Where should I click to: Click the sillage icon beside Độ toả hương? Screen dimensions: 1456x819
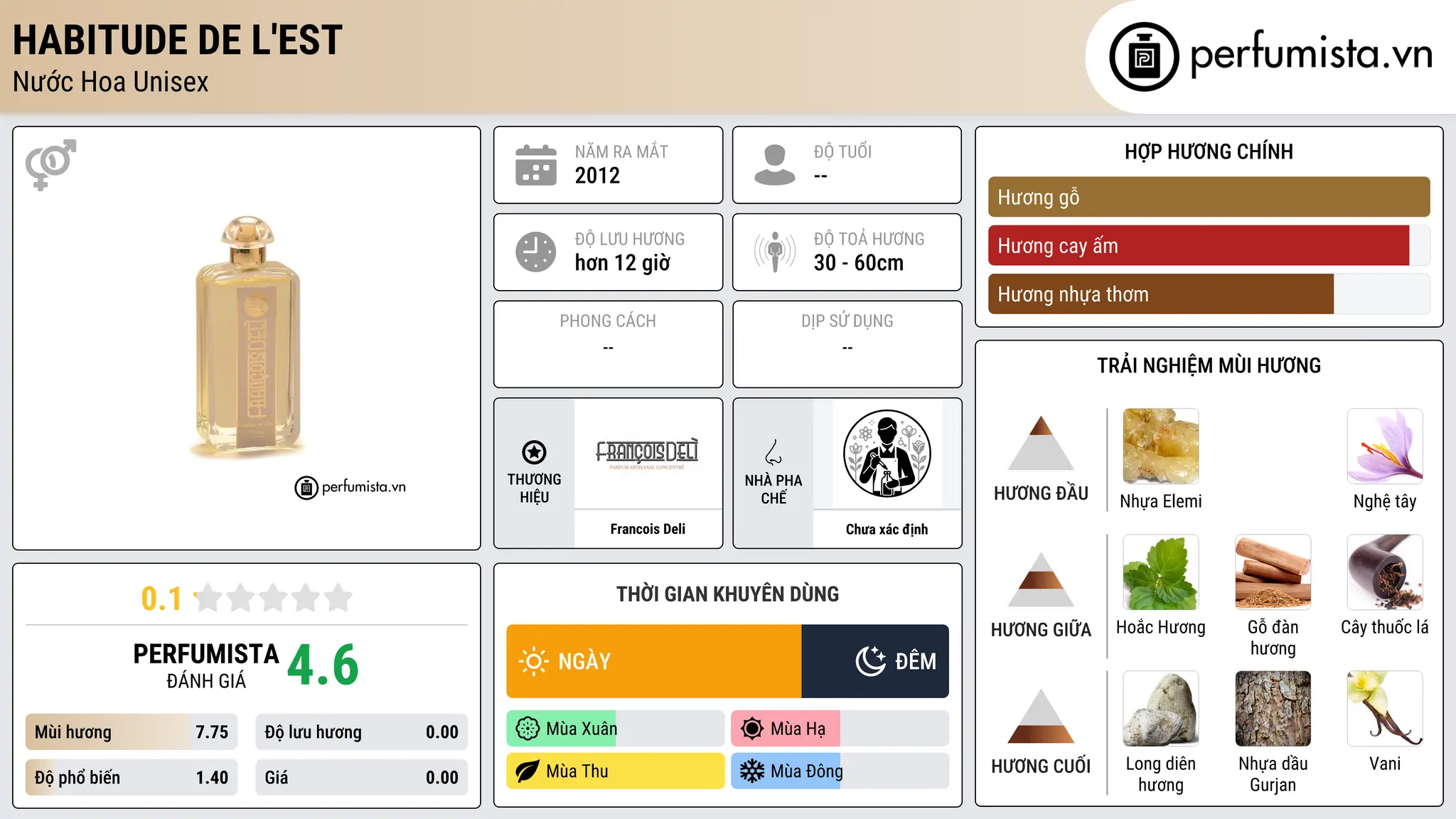click(x=775, y=252)
